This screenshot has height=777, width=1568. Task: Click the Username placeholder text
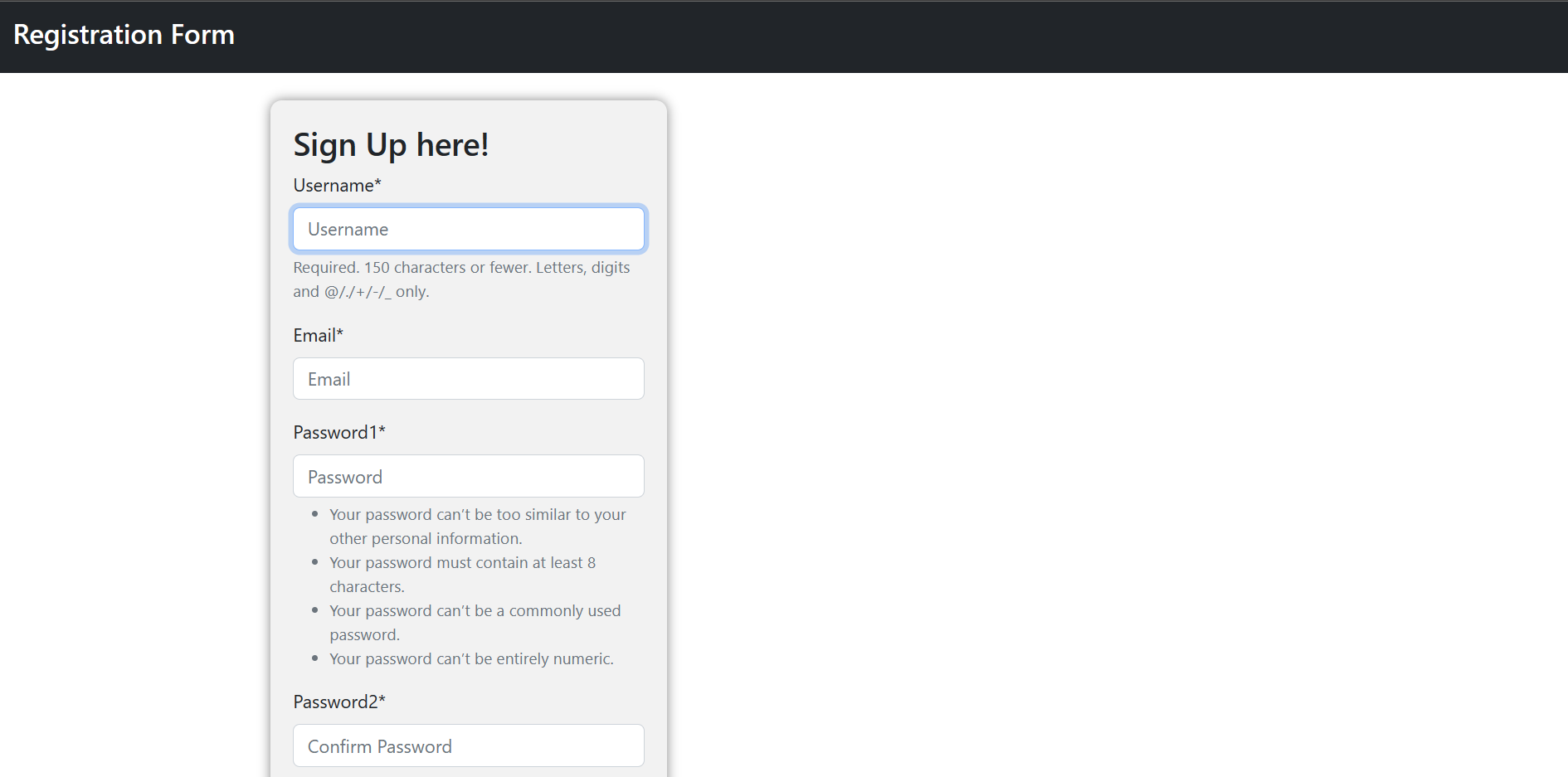point(348,229)
